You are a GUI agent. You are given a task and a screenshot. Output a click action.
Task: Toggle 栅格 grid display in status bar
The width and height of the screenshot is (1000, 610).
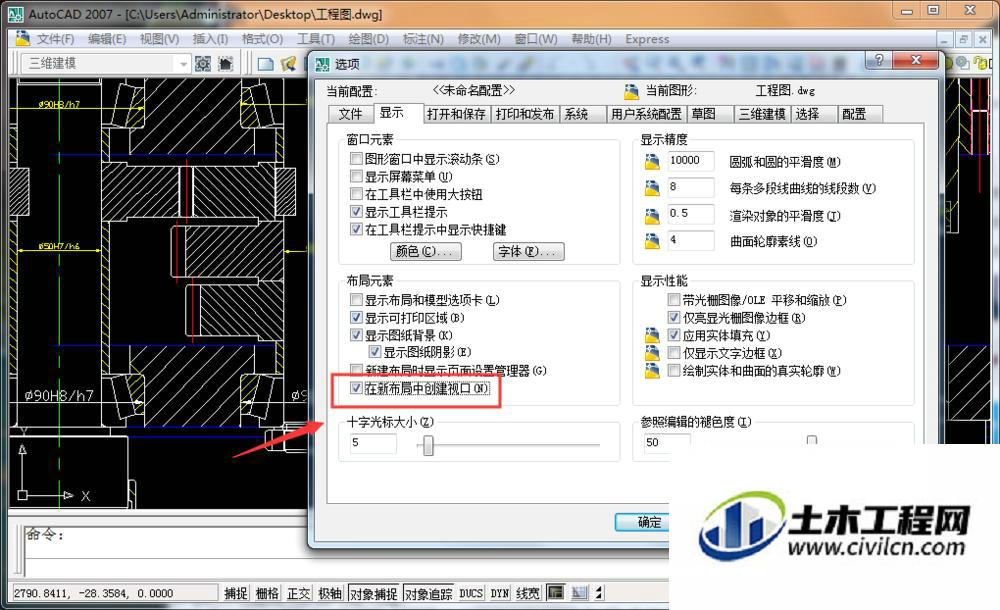[267, 593]
